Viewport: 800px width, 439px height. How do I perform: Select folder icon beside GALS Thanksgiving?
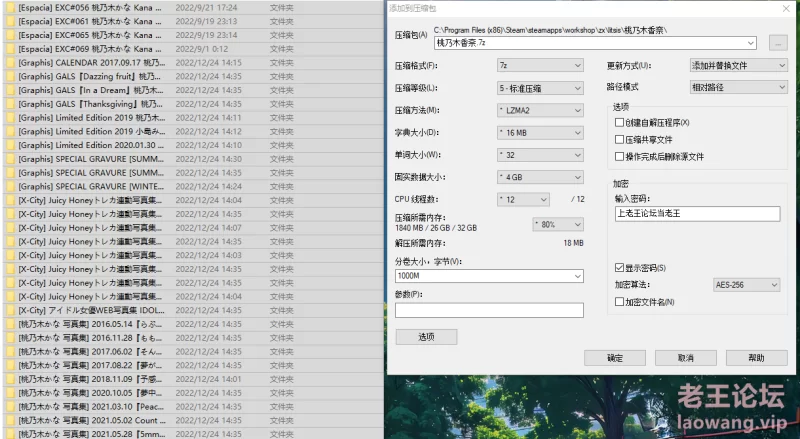coord(10,104)
